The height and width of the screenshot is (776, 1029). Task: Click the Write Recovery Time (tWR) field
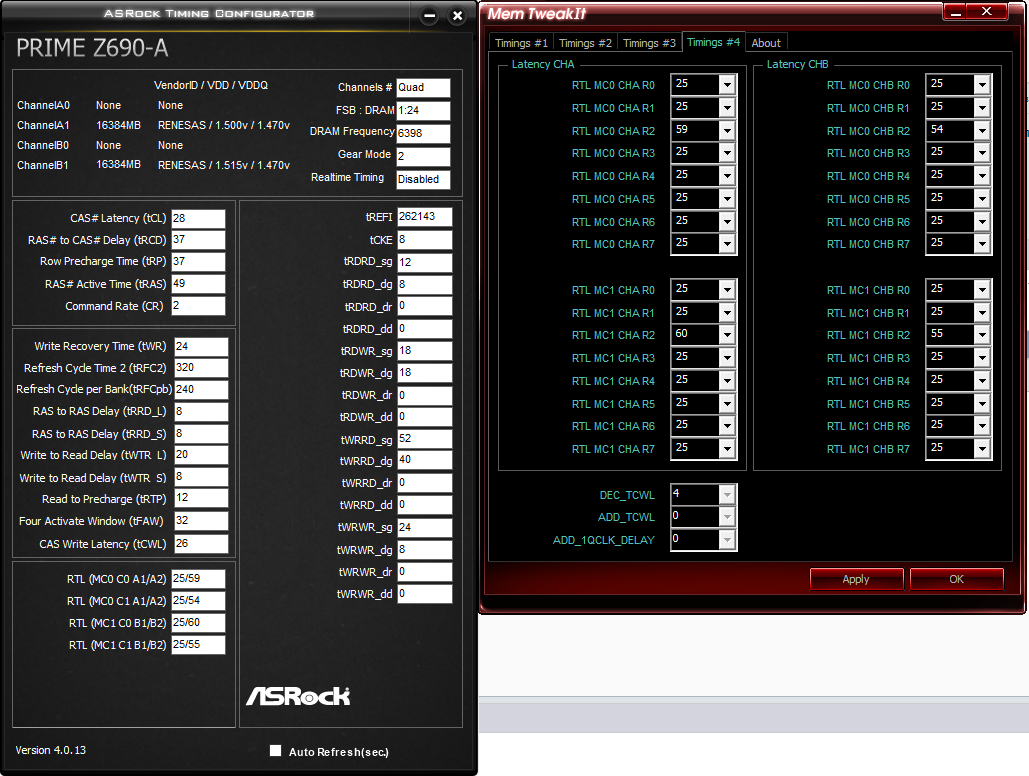tap(201, 347)
